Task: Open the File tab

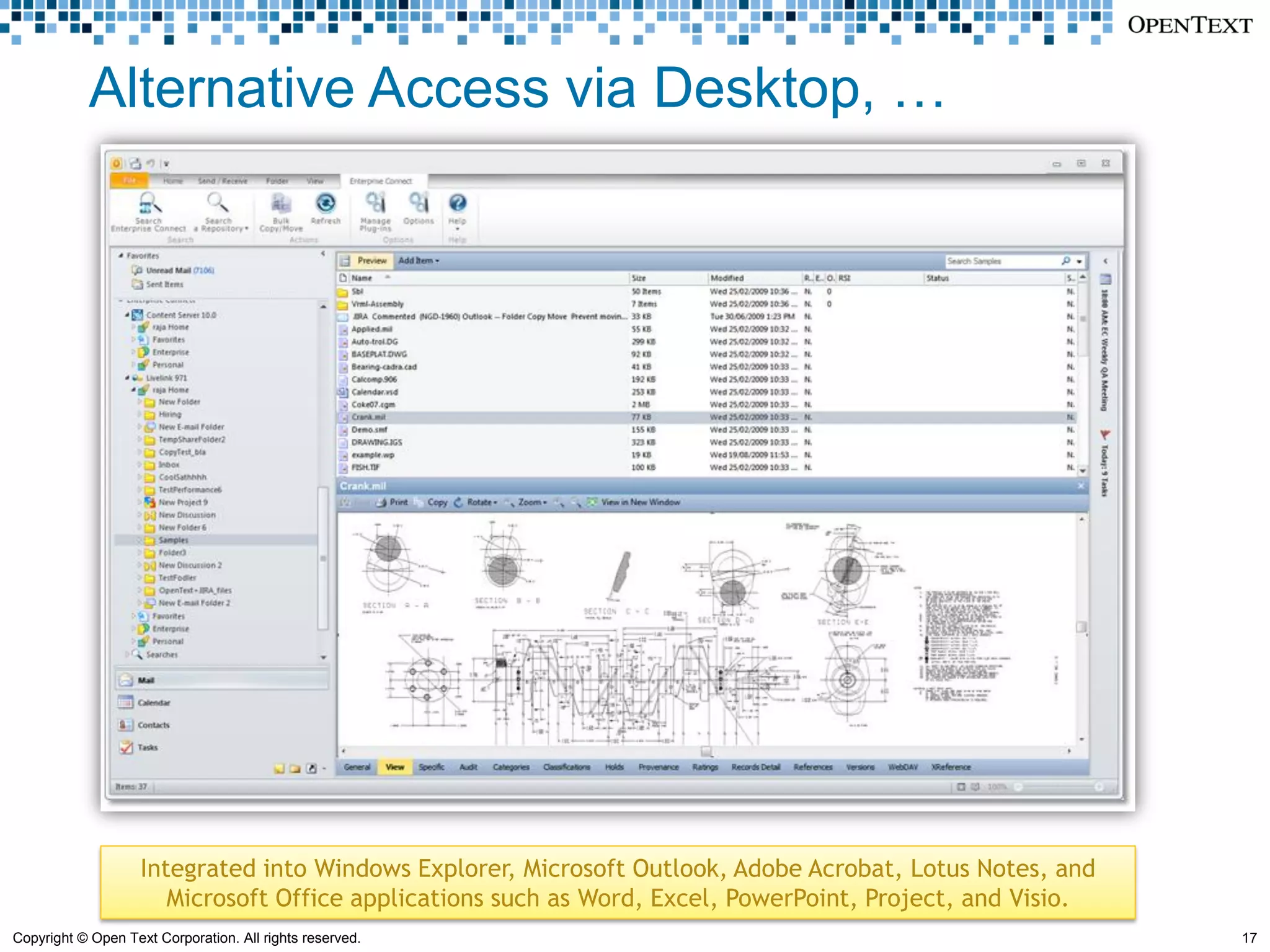Action: [x=129, y=180]
